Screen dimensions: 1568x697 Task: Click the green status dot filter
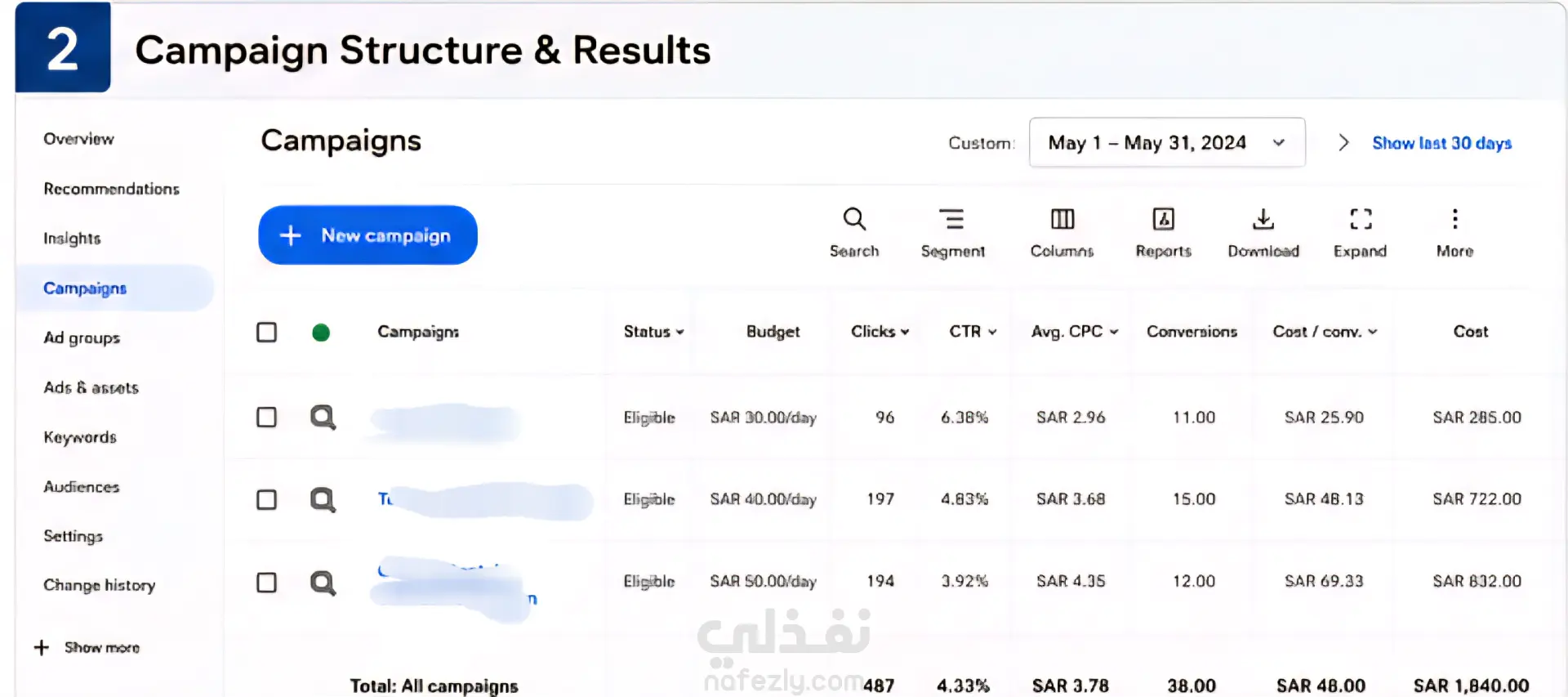click(321, 332)
